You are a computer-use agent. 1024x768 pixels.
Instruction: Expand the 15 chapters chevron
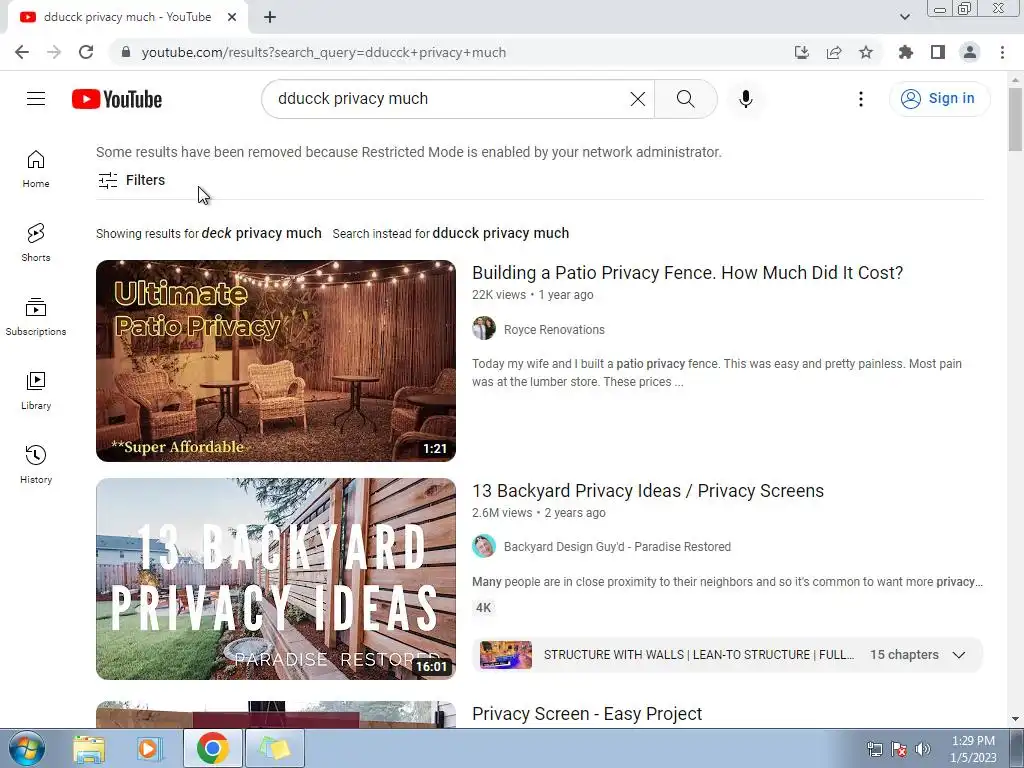[x=959, y=655]
